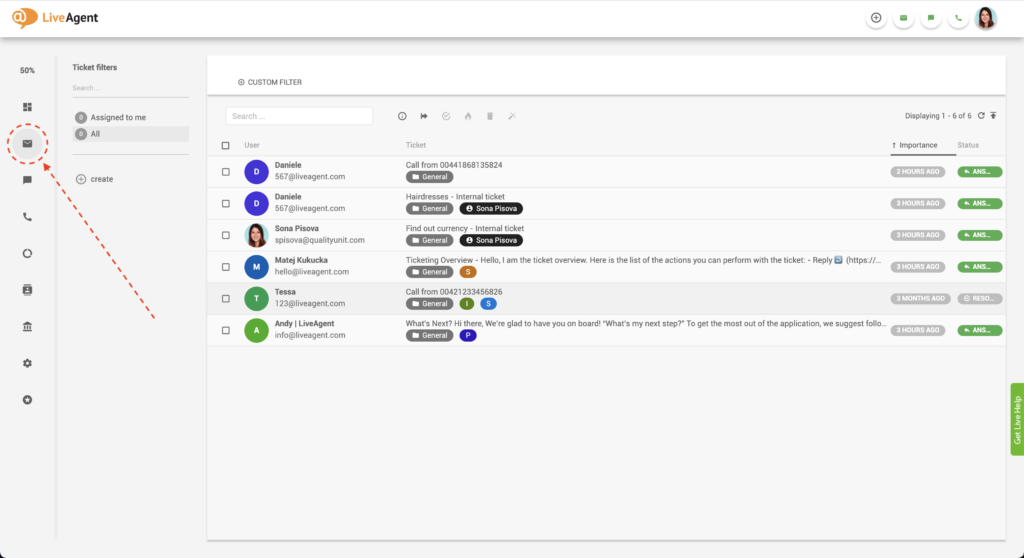This screenshot has width=1024, height=558.
Task: Open the Knowledge base building icon
Action: click(x=28, y=327)
